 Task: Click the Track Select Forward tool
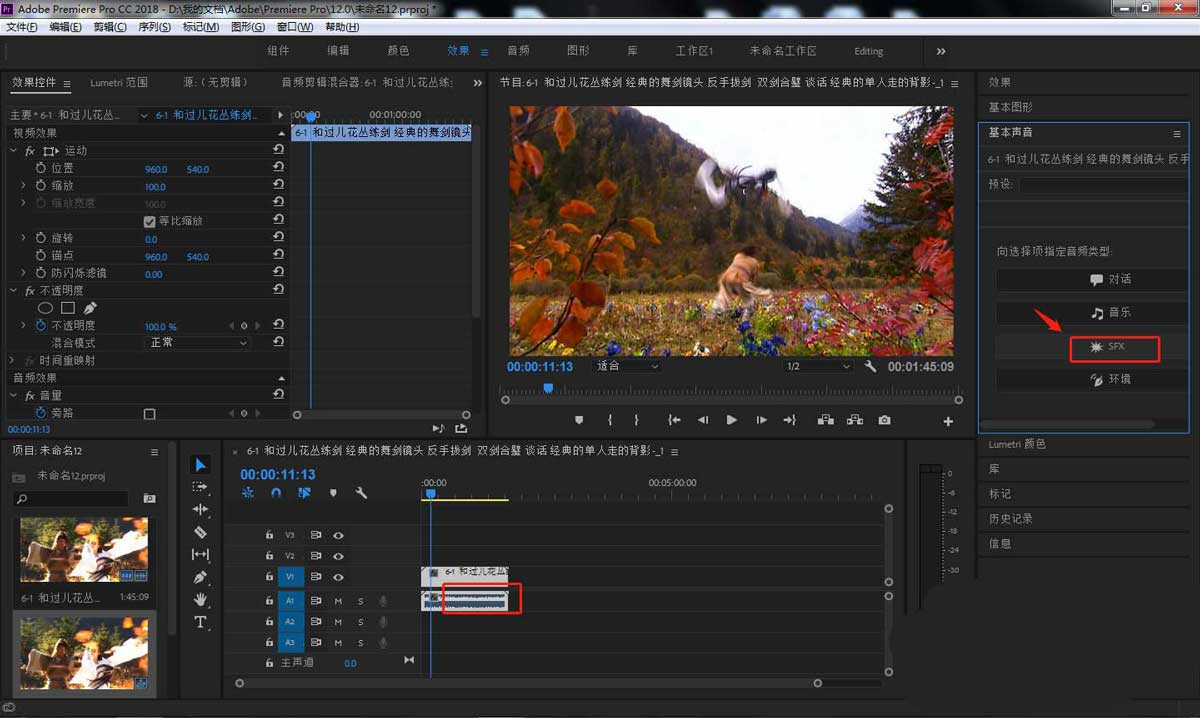click(200, 487)
